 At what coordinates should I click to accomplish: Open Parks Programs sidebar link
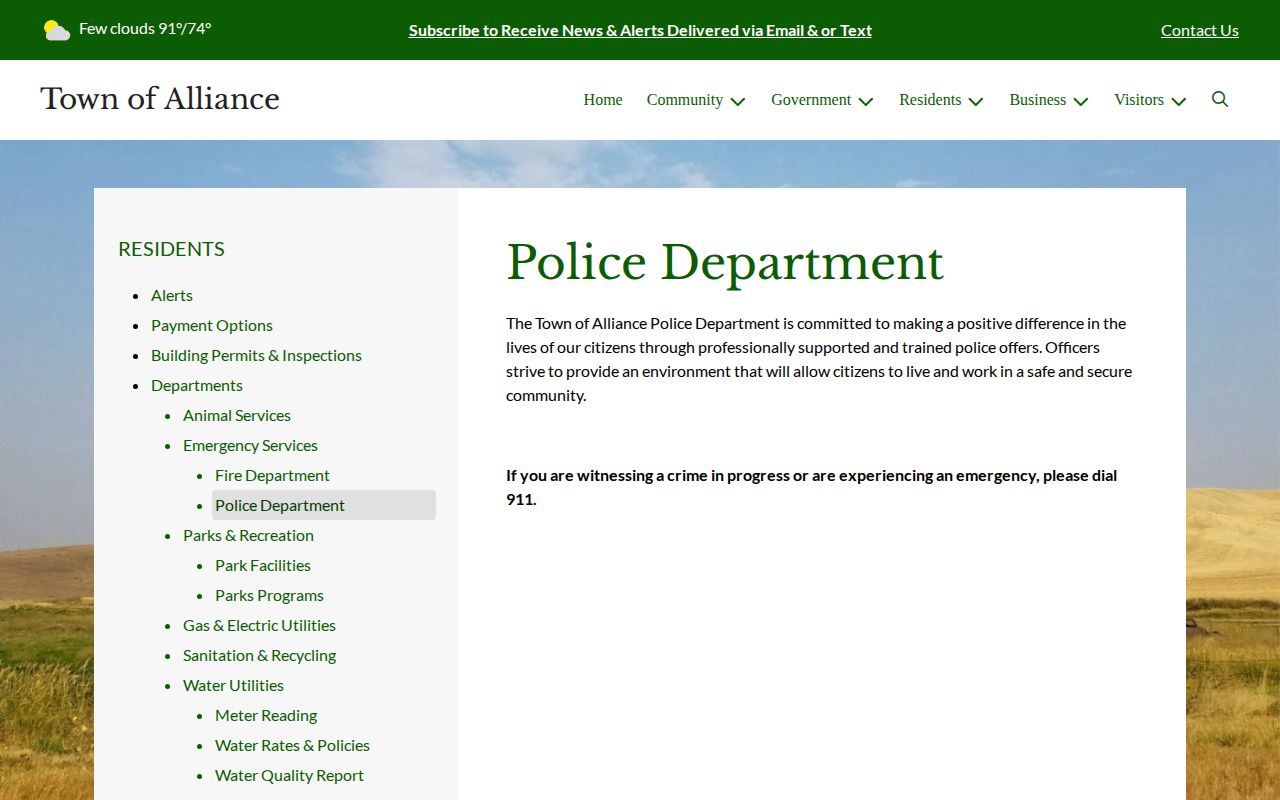pos(269,595)
